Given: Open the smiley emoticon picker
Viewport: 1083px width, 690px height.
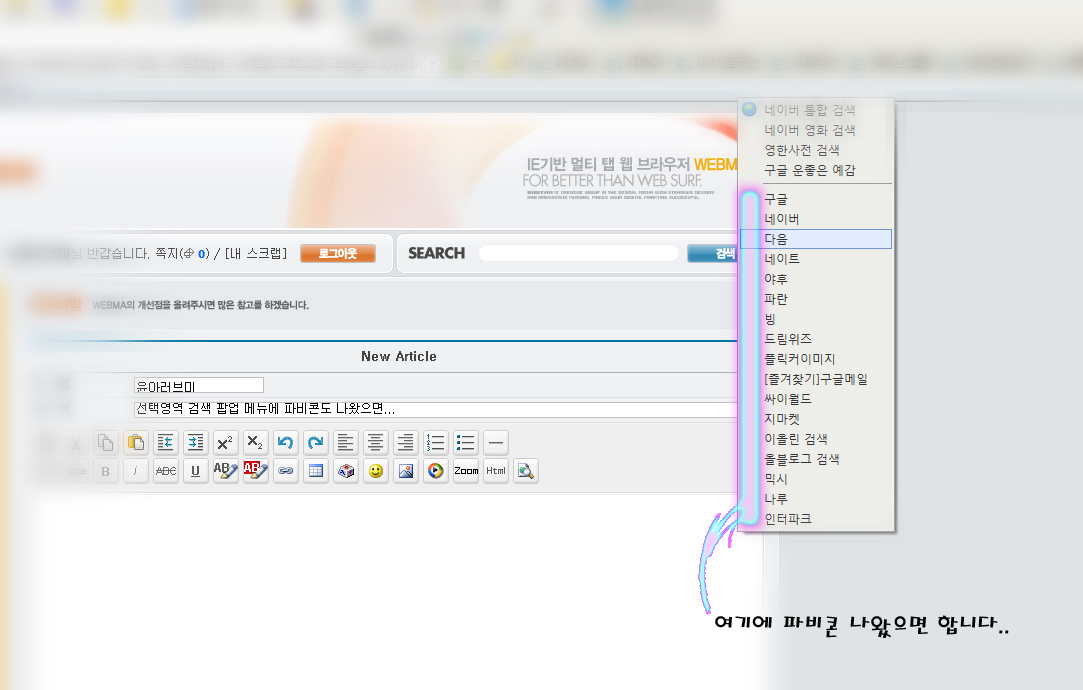Looking at the screenshot, I should (x=376, y=471).
